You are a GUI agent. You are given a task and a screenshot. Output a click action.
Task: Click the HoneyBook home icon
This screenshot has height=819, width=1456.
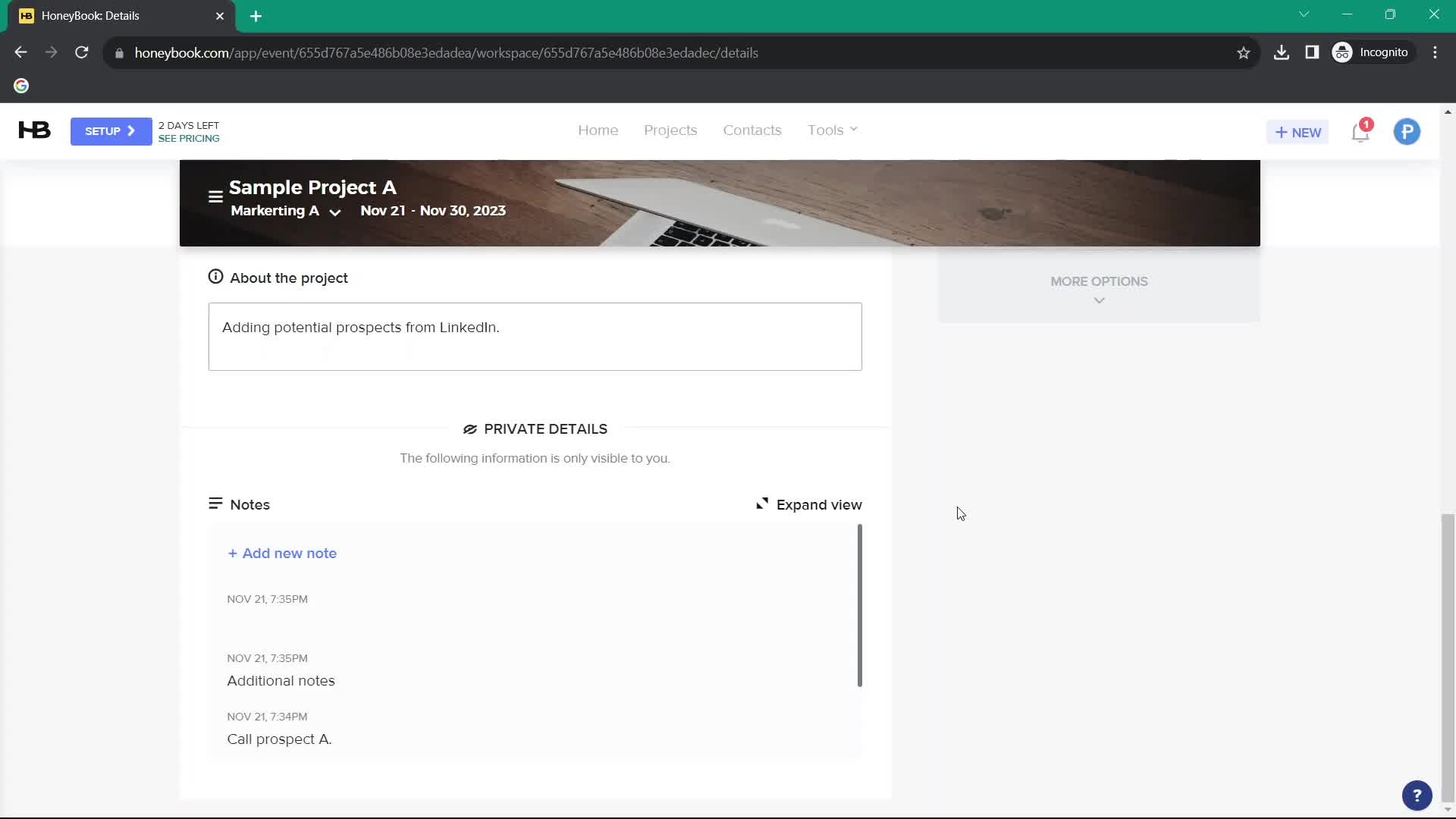33,131
